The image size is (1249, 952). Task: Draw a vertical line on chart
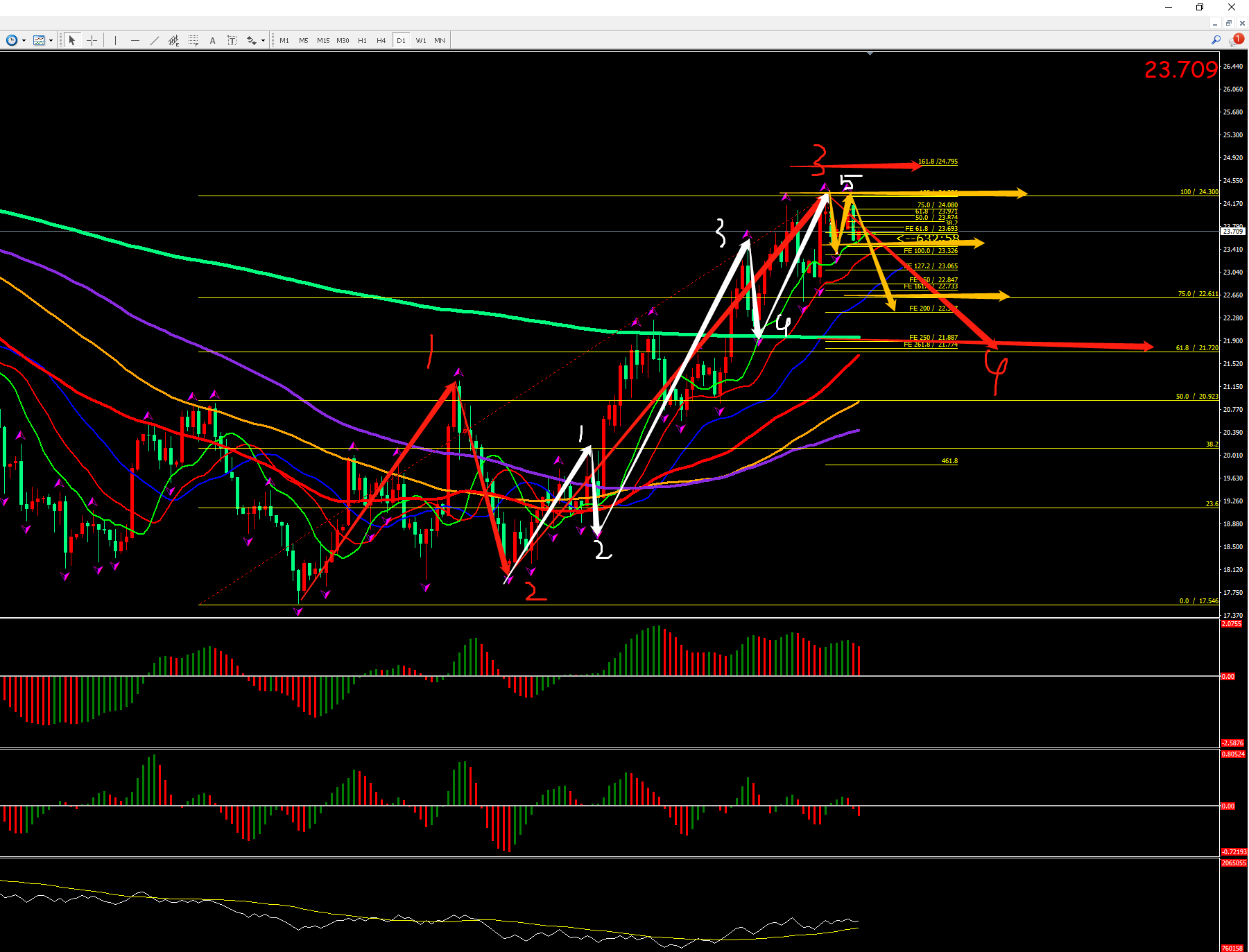point(115,41)
